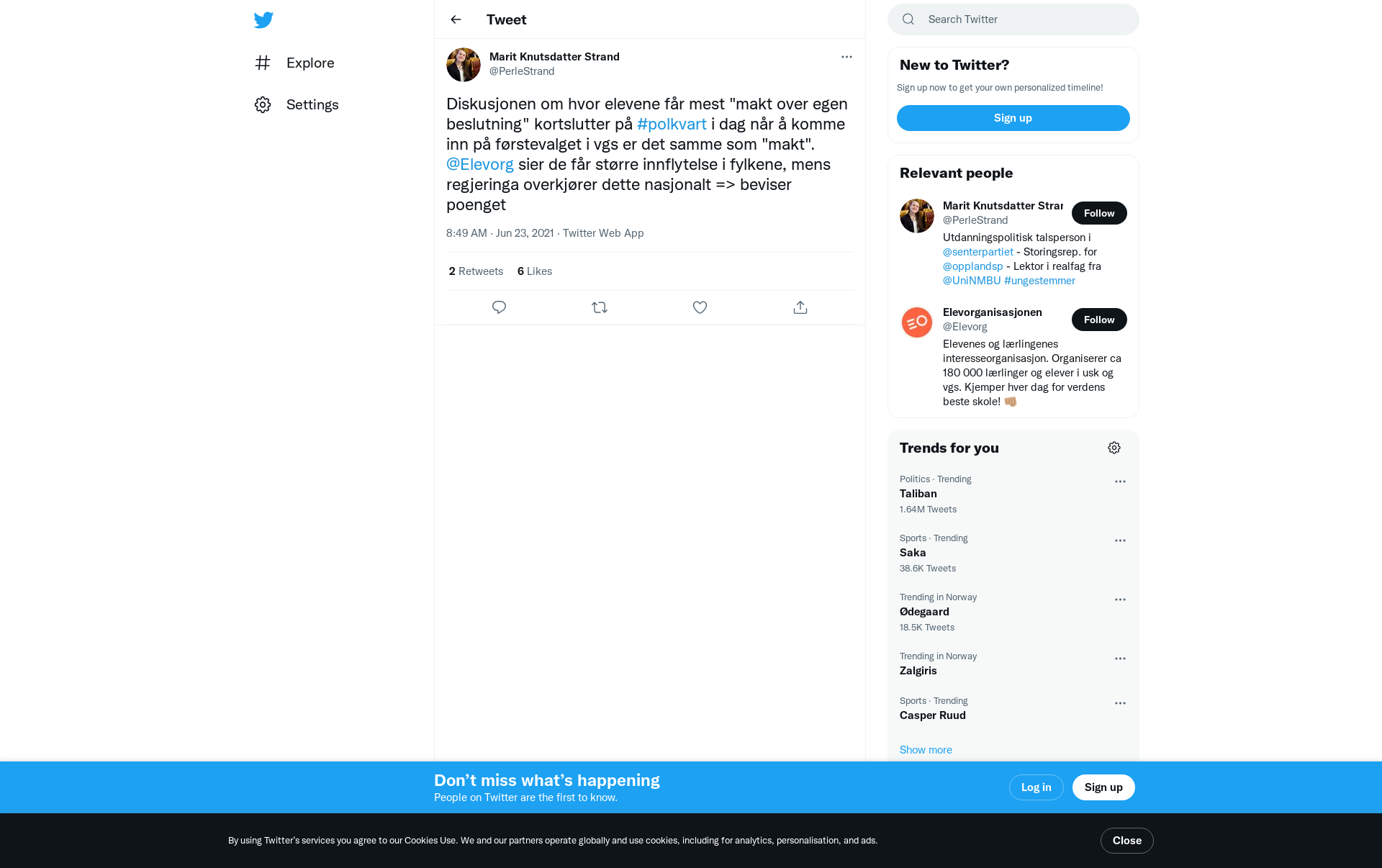The height and width of the screenshot is (868, 1382).
Task: Open more options for Taliban trend
Action: [1120, 482]
